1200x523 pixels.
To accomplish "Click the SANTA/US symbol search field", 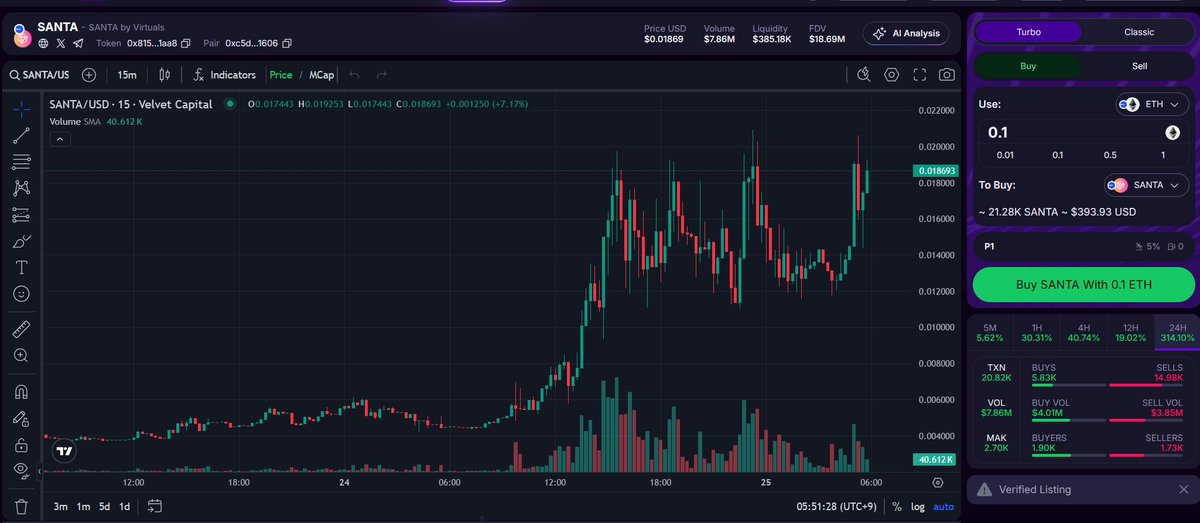I will [x=39, y=75].
